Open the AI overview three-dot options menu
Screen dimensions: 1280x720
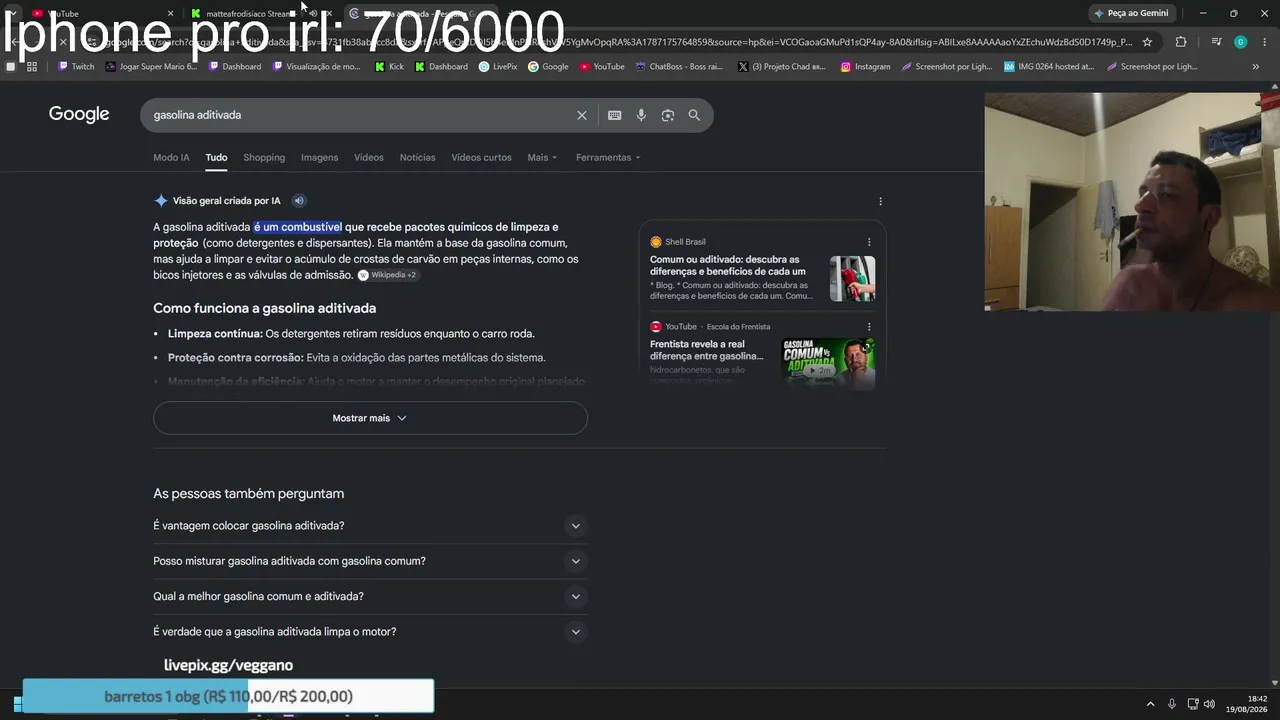(880, 201)
